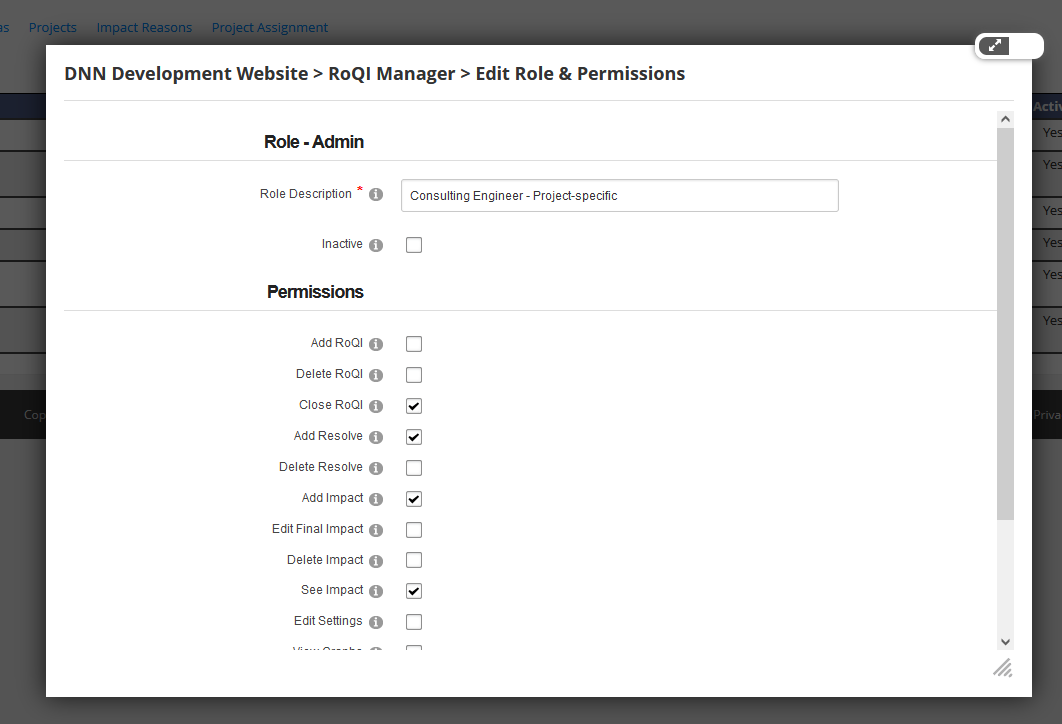Uncheck the Close RoQI permission
This screenshot has height=724, width=1062.
click(x=414, y=406)
